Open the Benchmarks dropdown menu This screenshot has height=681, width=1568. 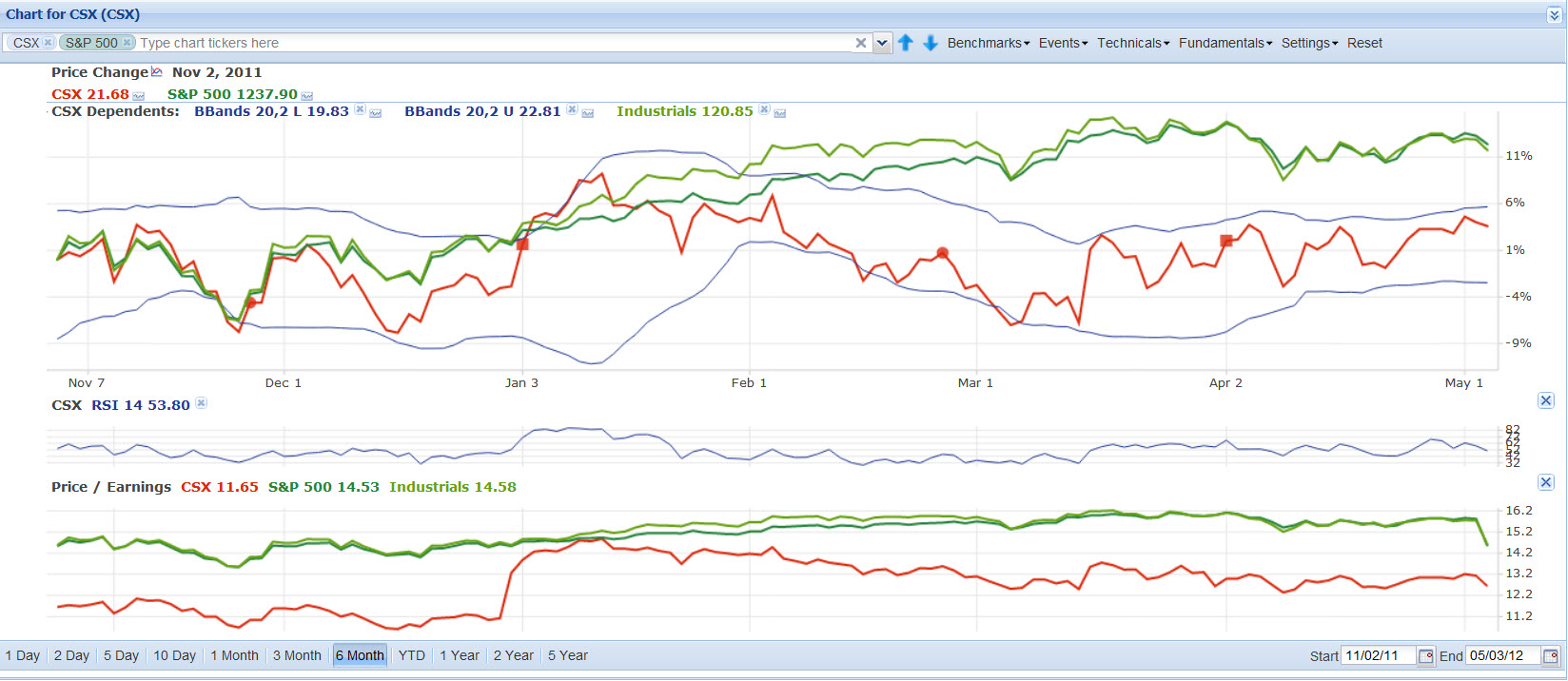988,43
